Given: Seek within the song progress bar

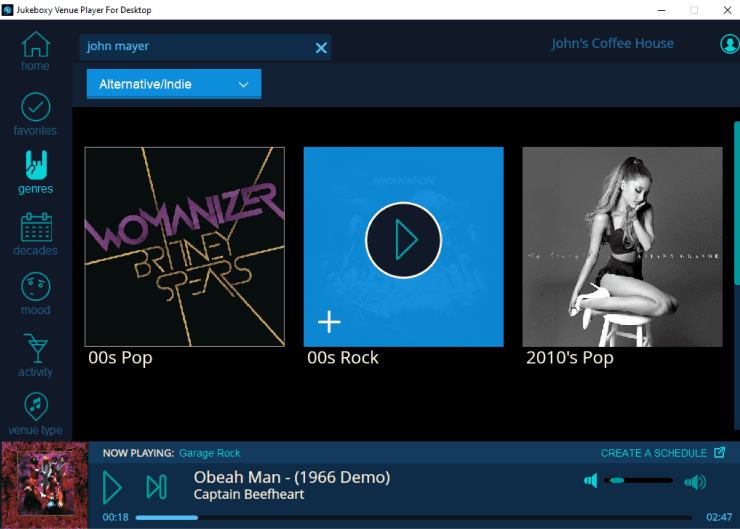Looking at the screenshot, I should (x=413, y=518).
